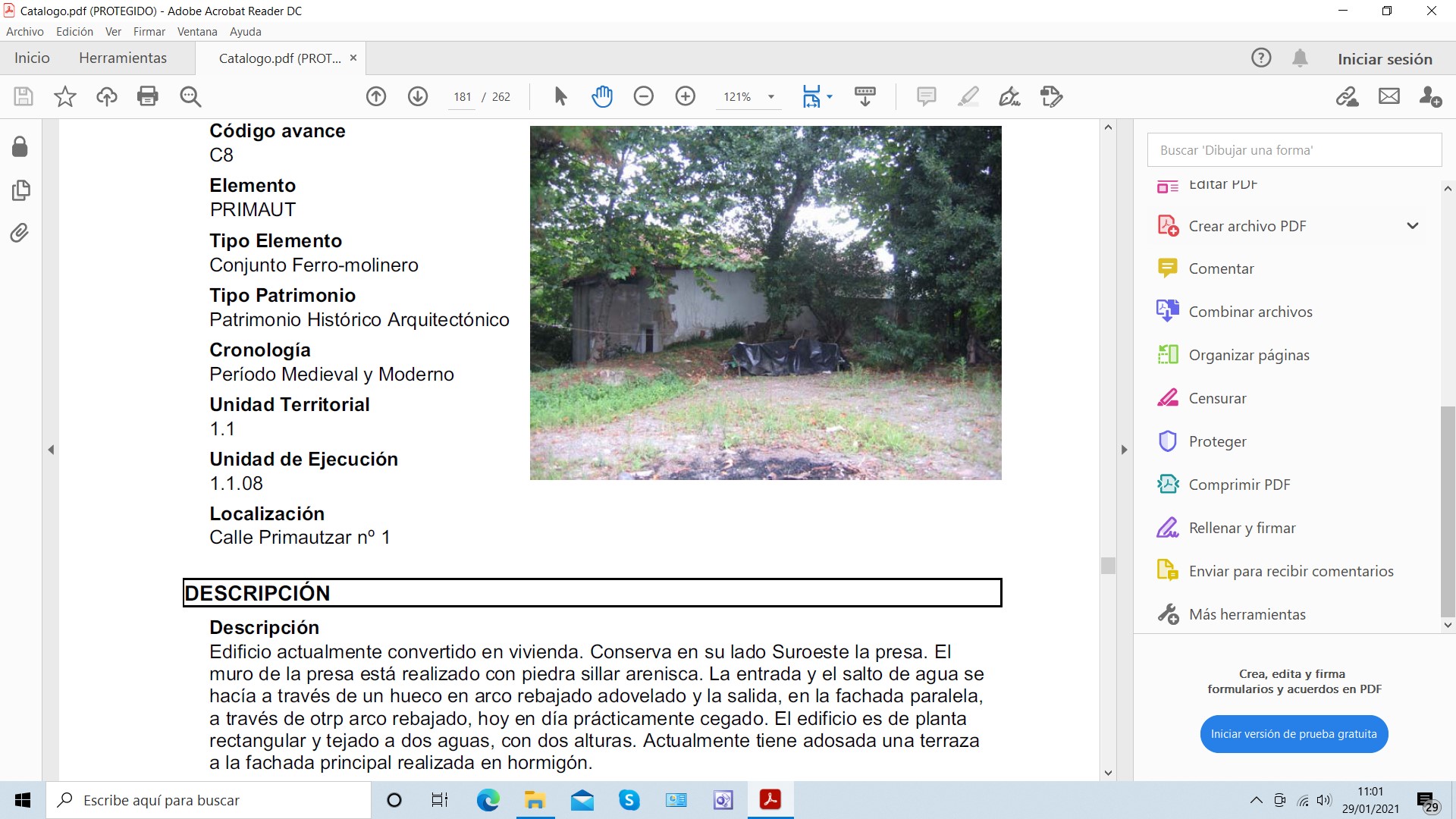Open page thumbnails panel in left sidebar
This screenshot has width=1456, height=819.
(x=20, y=190)
